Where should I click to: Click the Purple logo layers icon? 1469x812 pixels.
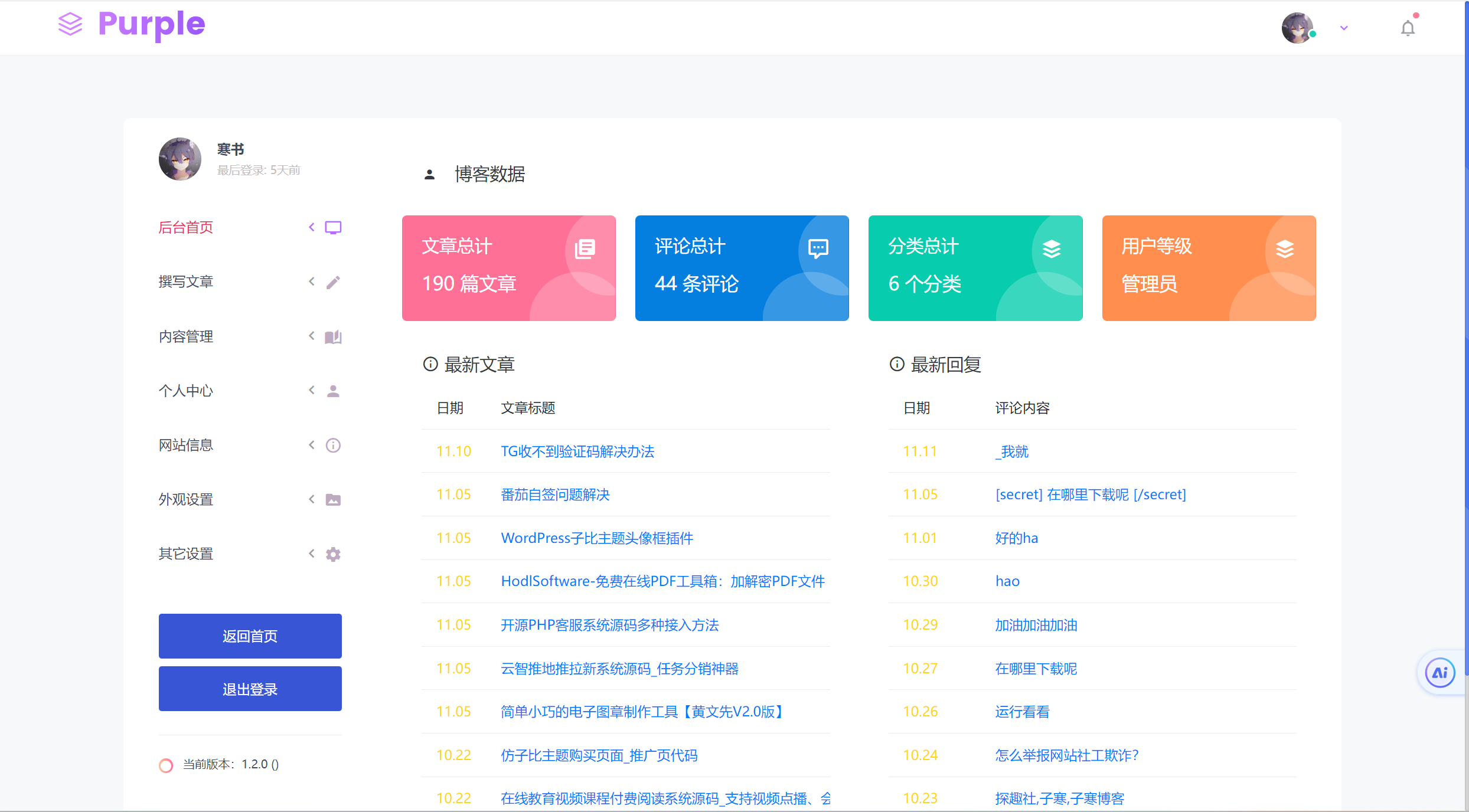click(69, 25)
